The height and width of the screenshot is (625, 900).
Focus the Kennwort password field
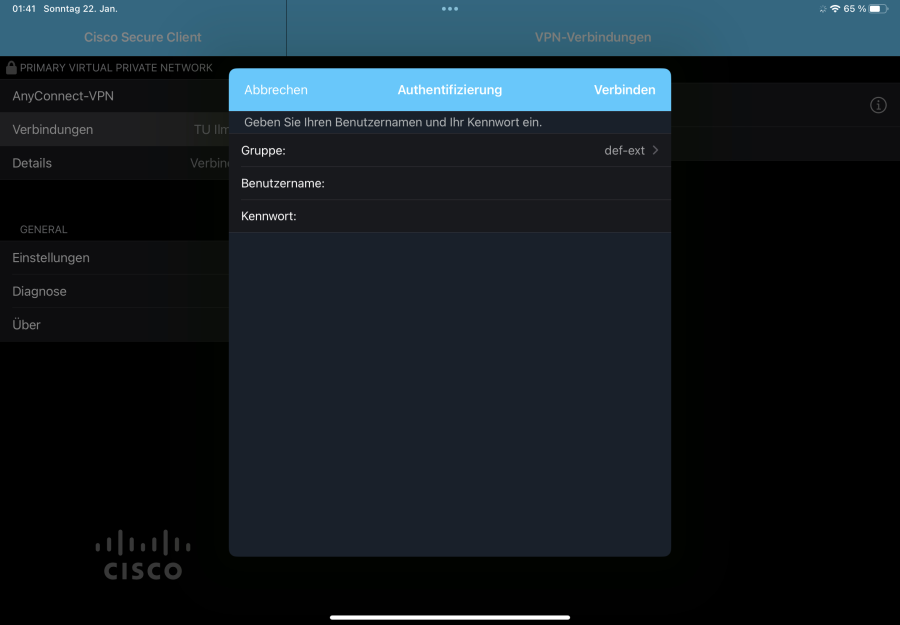pos(449,216)
